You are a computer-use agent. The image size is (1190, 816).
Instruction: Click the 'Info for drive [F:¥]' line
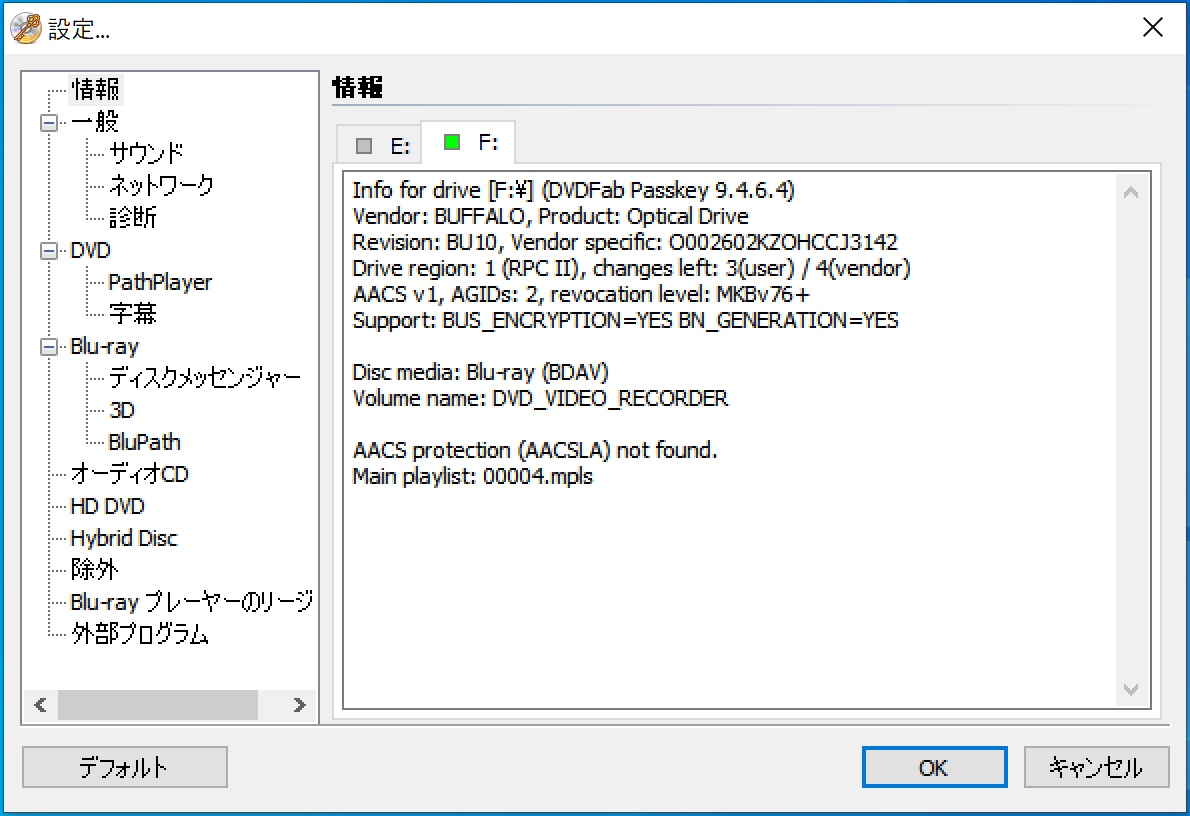pyautogui.click(x=574, y=190)
